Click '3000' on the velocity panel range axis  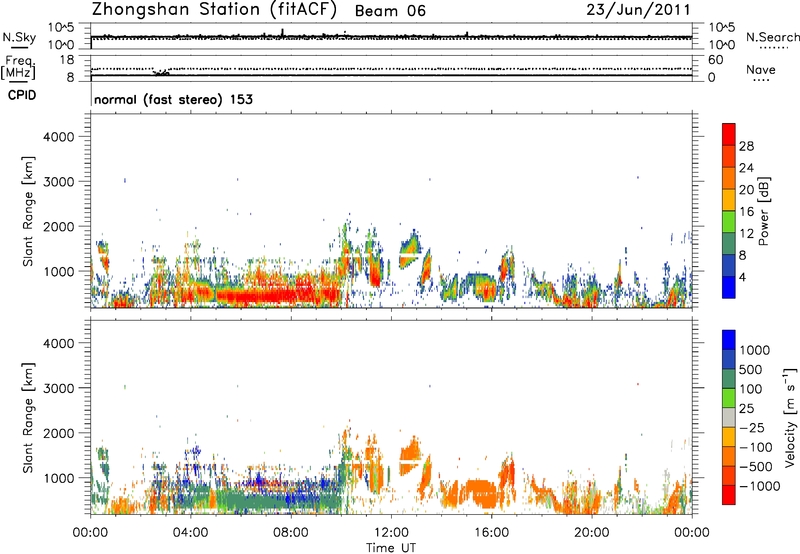pos(58,388)
